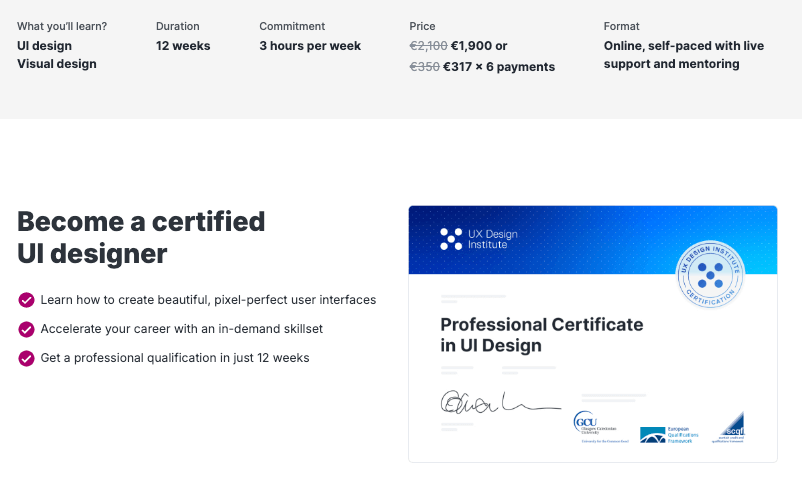Click the signature on the certificate
Image resolution: width=802 pixels, height=481 pixels.
point(500,402)
